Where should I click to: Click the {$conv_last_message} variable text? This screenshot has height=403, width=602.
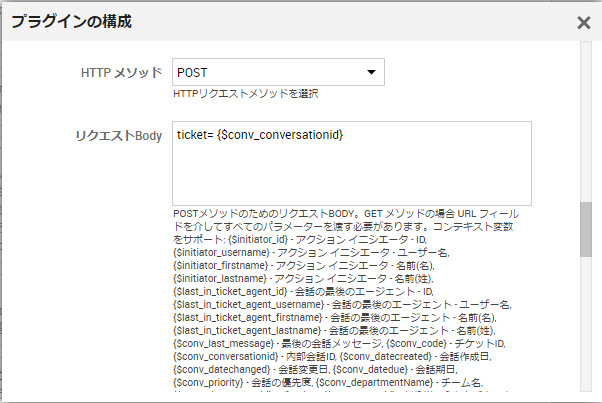click(223, 343)
